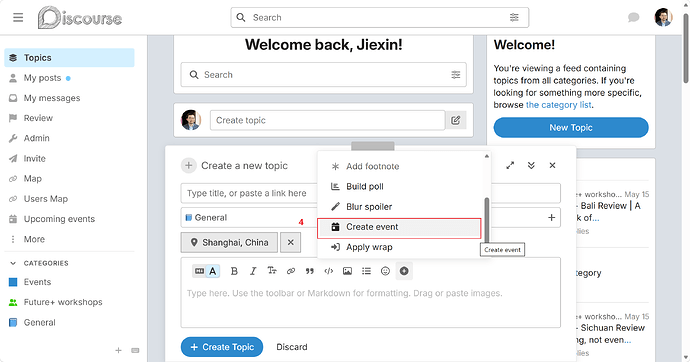
Task: Open keyboard shortcuts icon in sidebar footer
Action: 135,351
